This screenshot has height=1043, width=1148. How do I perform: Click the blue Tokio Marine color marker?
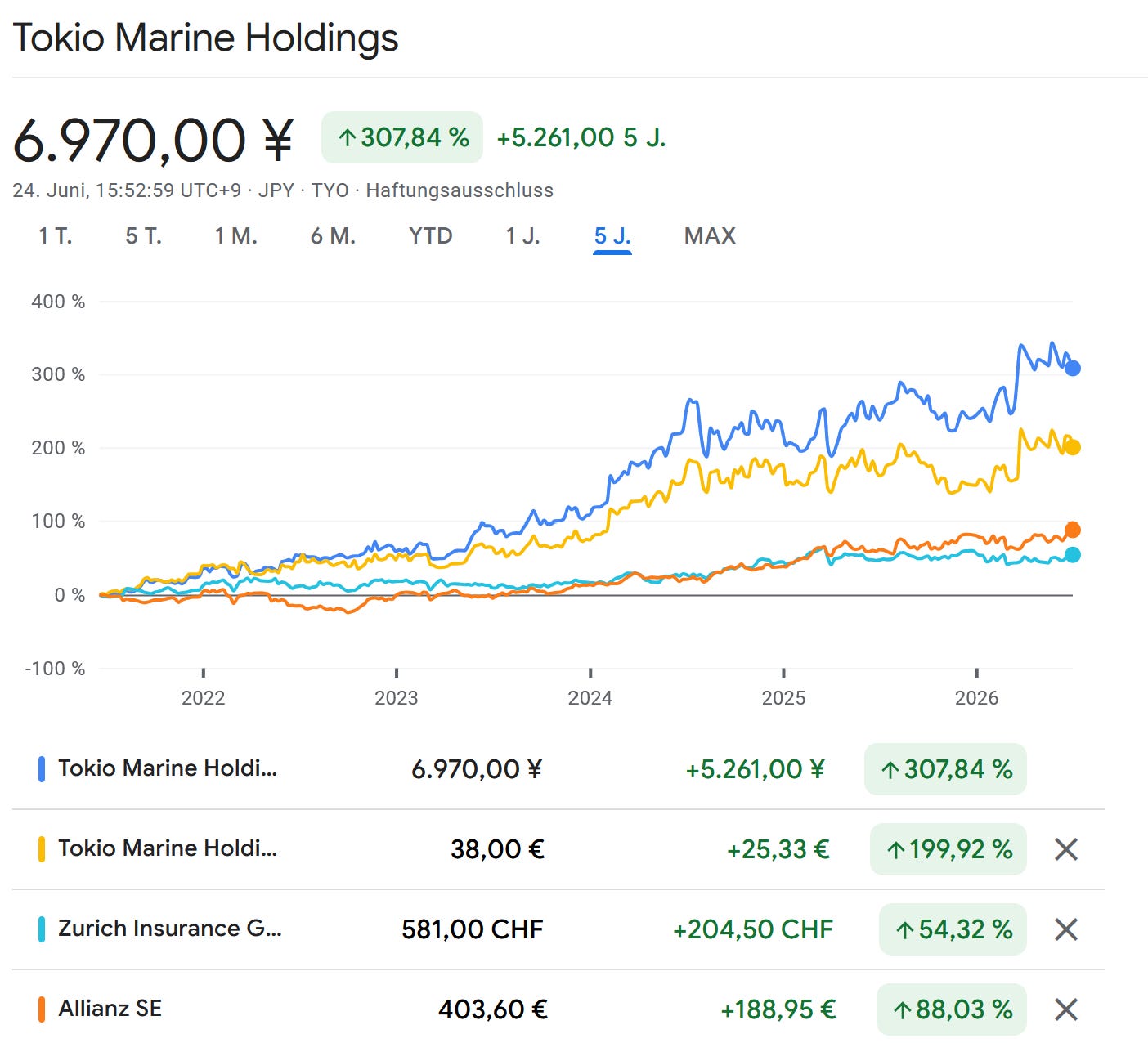click(x=42, y=769)
